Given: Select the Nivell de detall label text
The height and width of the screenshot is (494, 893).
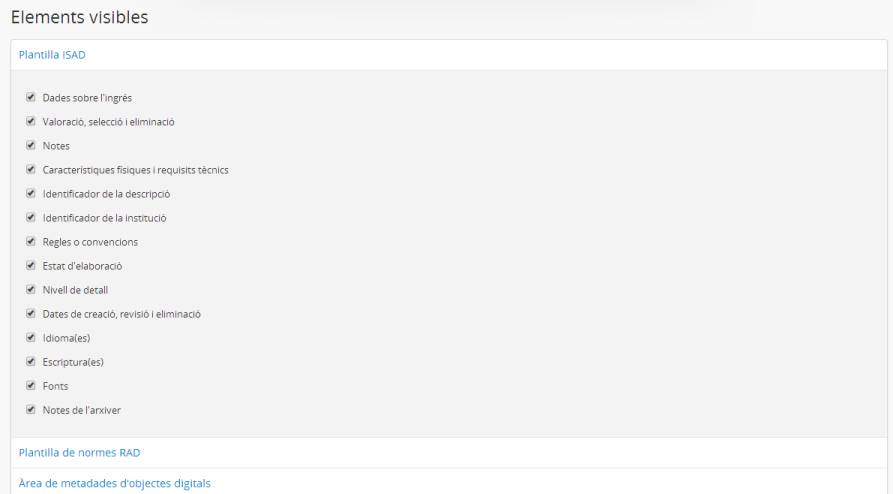Looking at the screenshot, I should coord(75,290).
